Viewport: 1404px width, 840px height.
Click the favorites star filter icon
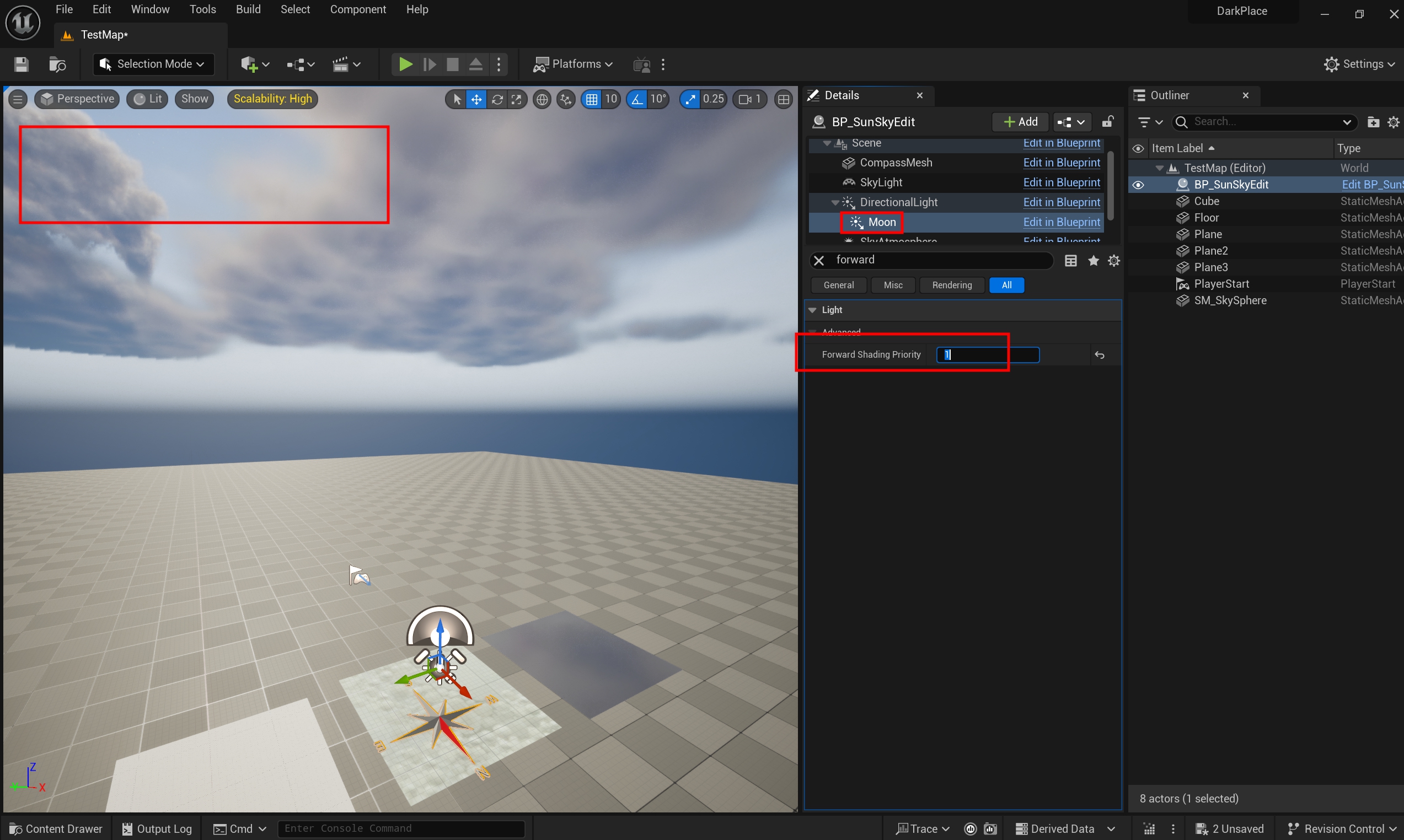[x=1093, y=260]
